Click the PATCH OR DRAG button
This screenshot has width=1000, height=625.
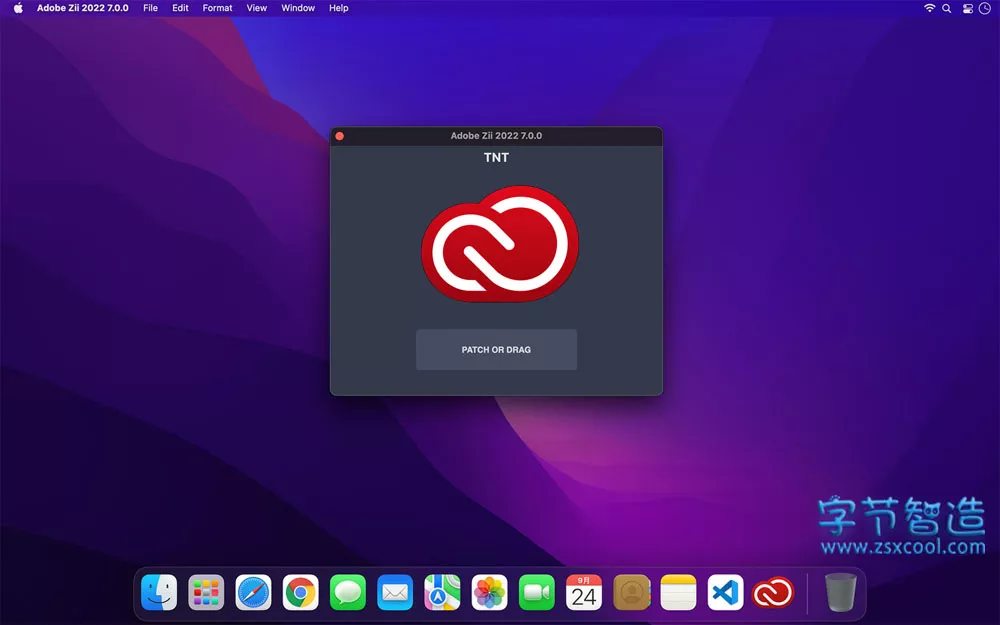click(496, 349)
